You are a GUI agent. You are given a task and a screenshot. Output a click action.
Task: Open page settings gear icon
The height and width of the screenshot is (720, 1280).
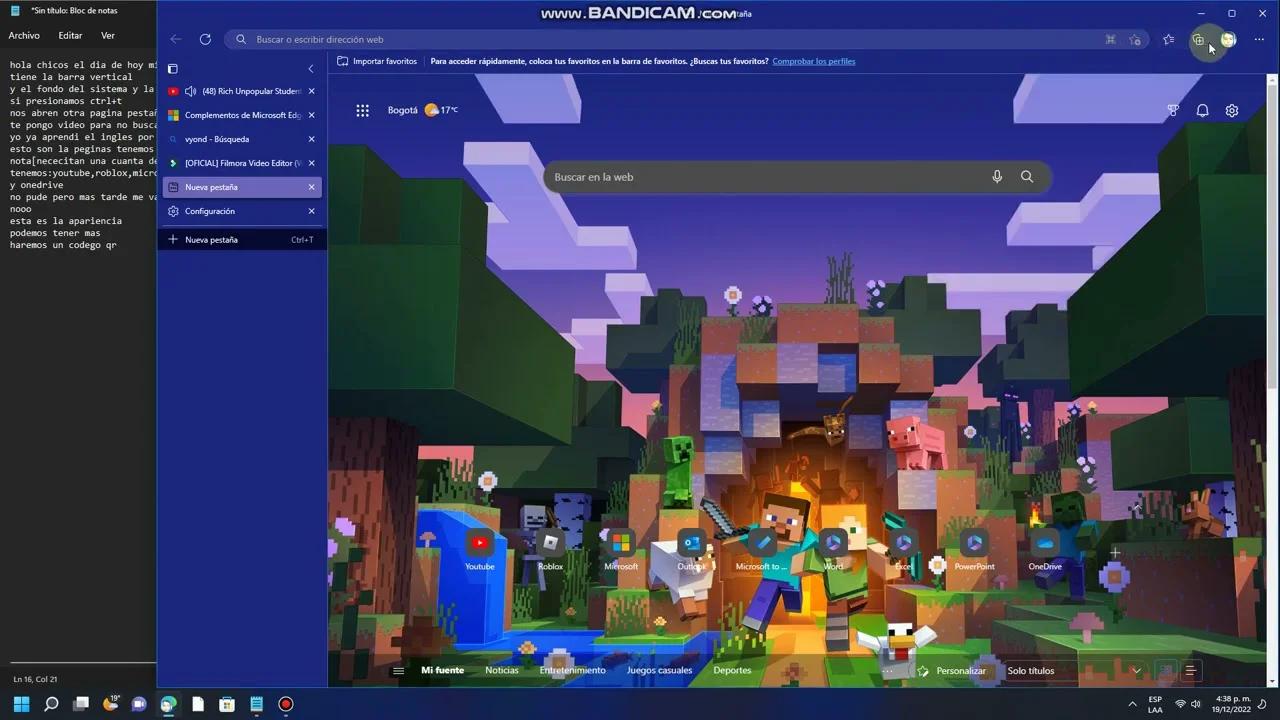pyautogui.click(x=1232, y=111)
